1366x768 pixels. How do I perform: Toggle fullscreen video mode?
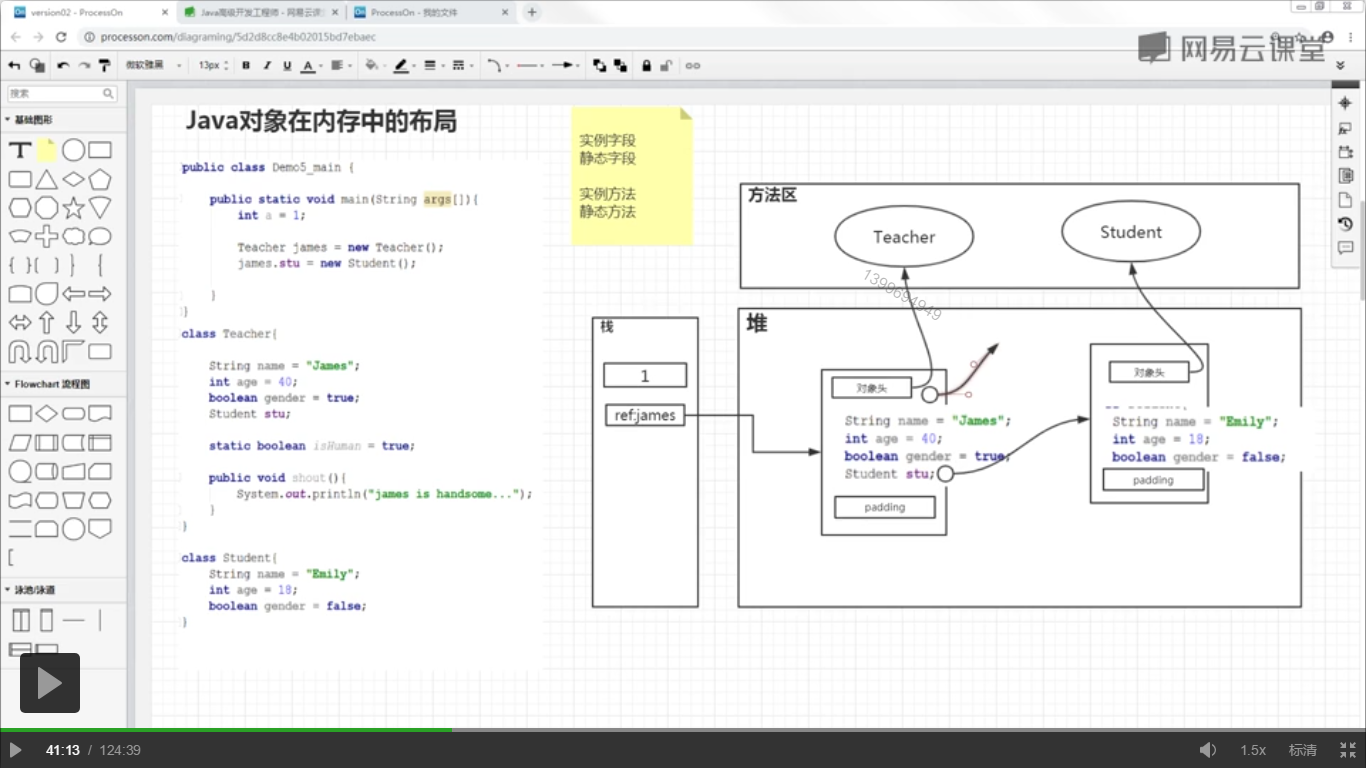1347,750
